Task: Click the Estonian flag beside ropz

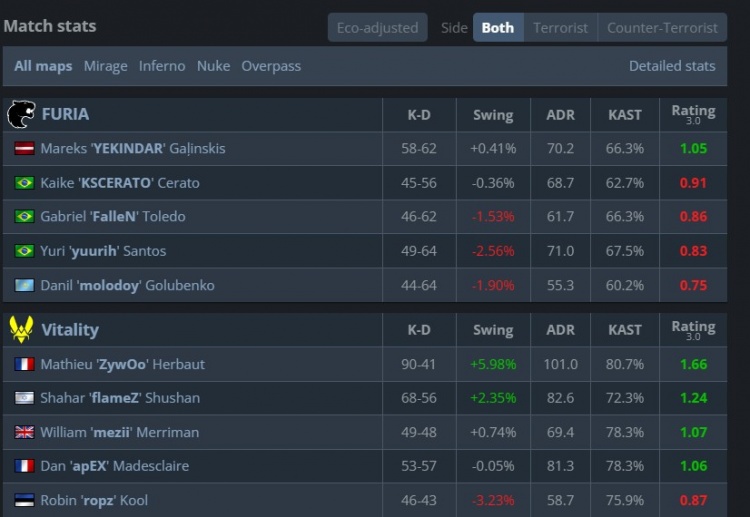Action: pos(25,500)
